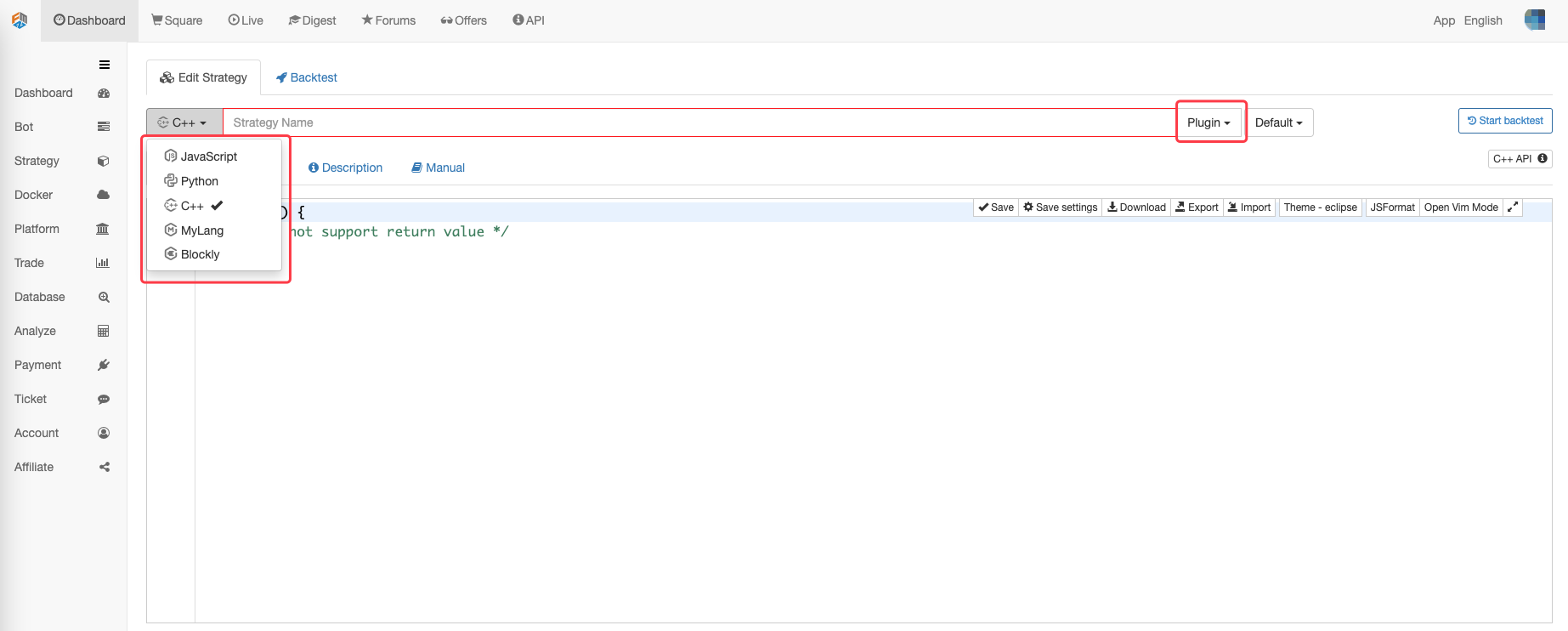The height and width of the screenshot is (631, 1568).
Task: Open the Theme - eclipse selector
Action: pos(1321,207)
